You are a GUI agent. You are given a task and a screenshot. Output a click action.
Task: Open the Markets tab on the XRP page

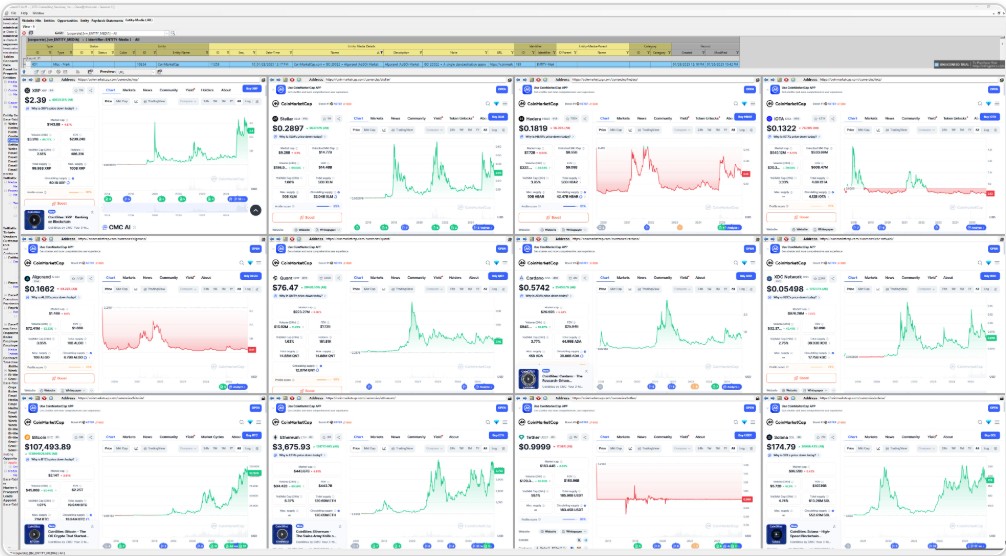tap(130, 89)
